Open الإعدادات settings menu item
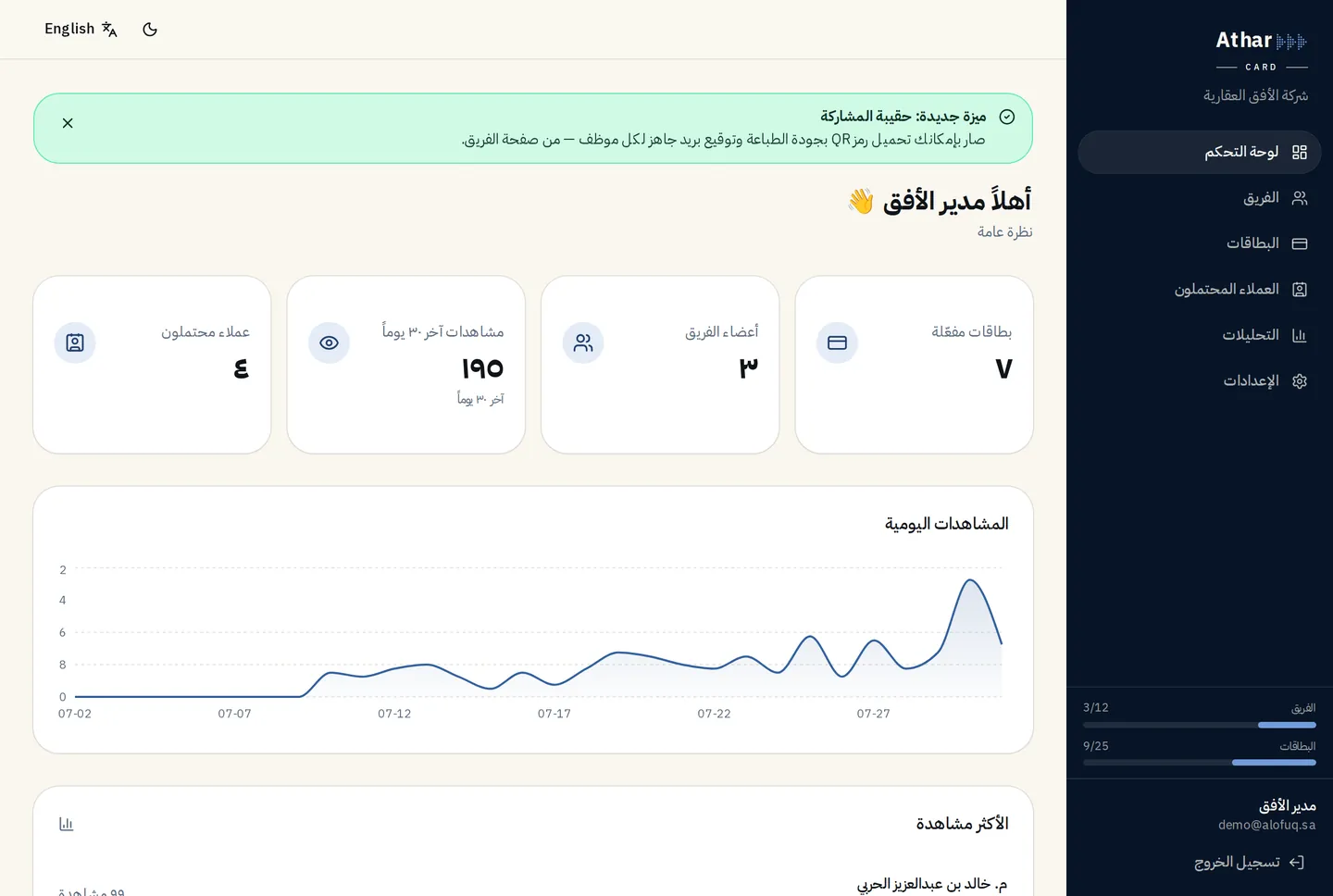Screen dimensions: 1333x896 [x=1199, y=381]
